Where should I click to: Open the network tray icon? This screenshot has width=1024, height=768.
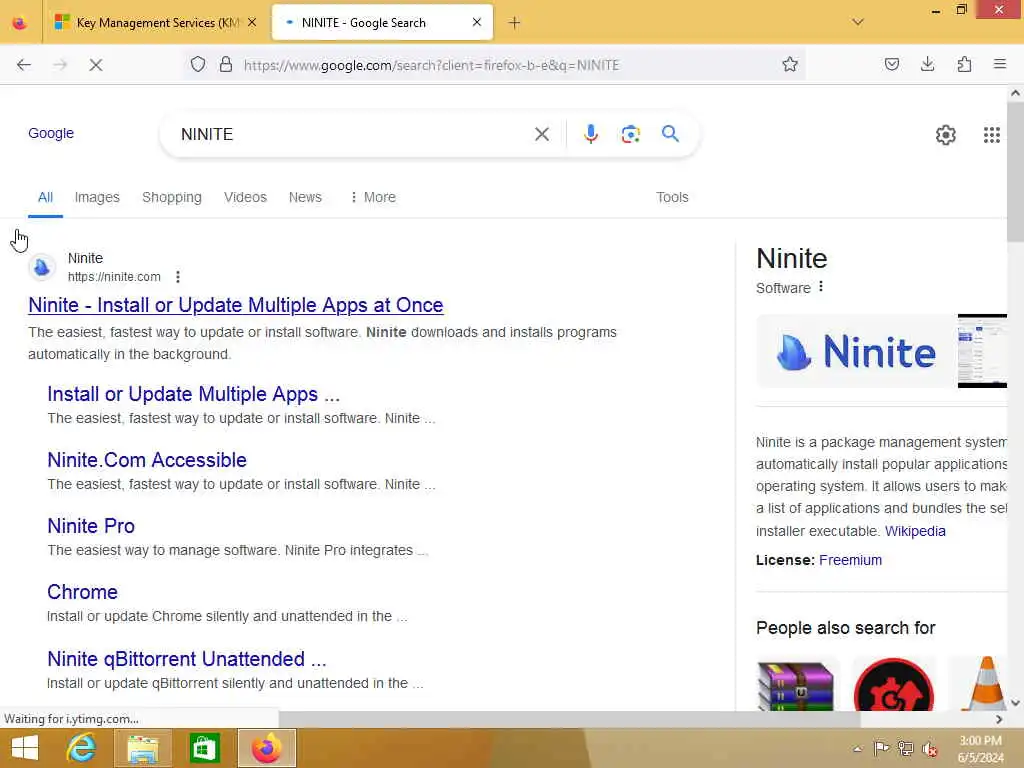(x=905, y=748)
